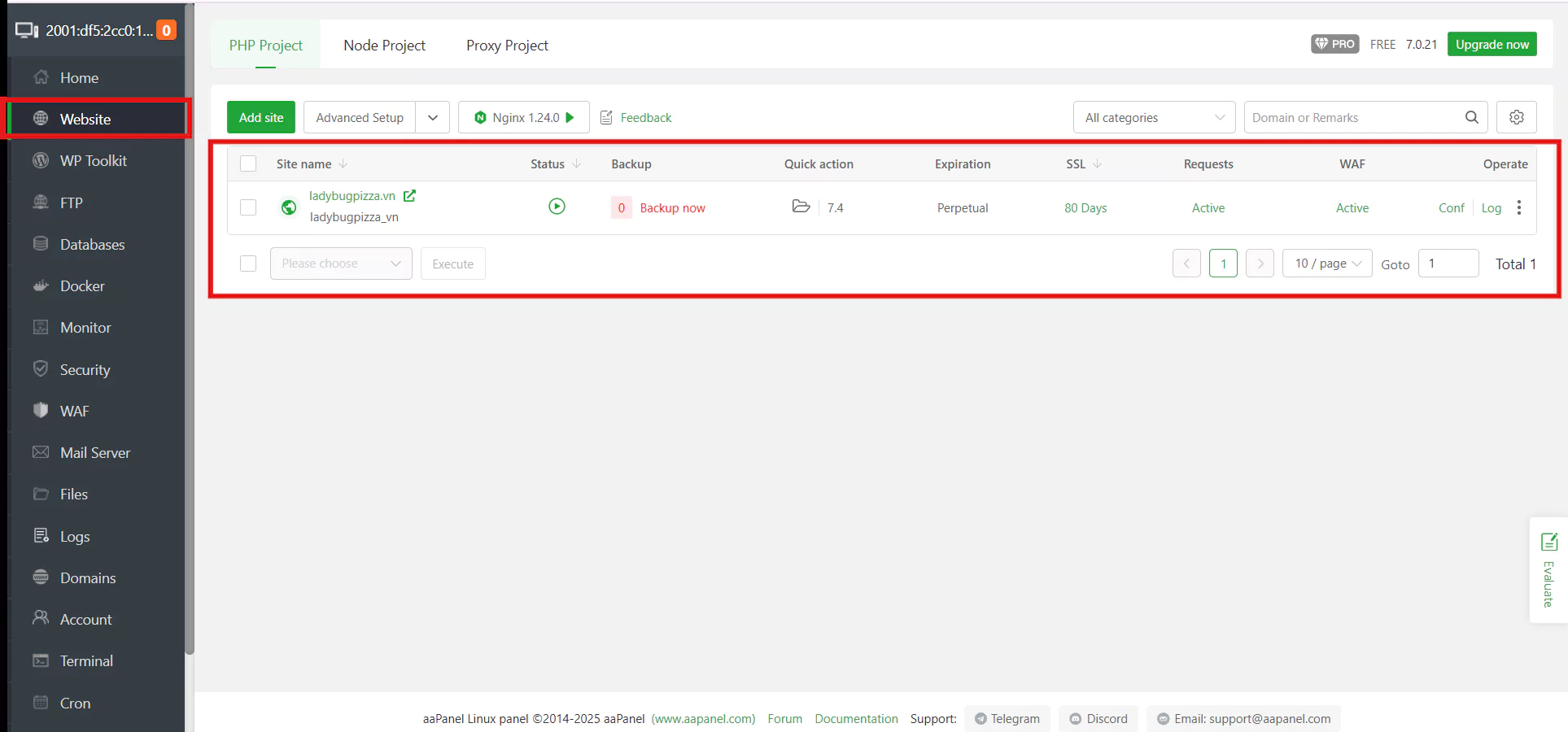The width and height of the screenshot is (1568, 732).
Task: Click the Security shield icon
Action: pyautogui.click(x=41, y=368)
